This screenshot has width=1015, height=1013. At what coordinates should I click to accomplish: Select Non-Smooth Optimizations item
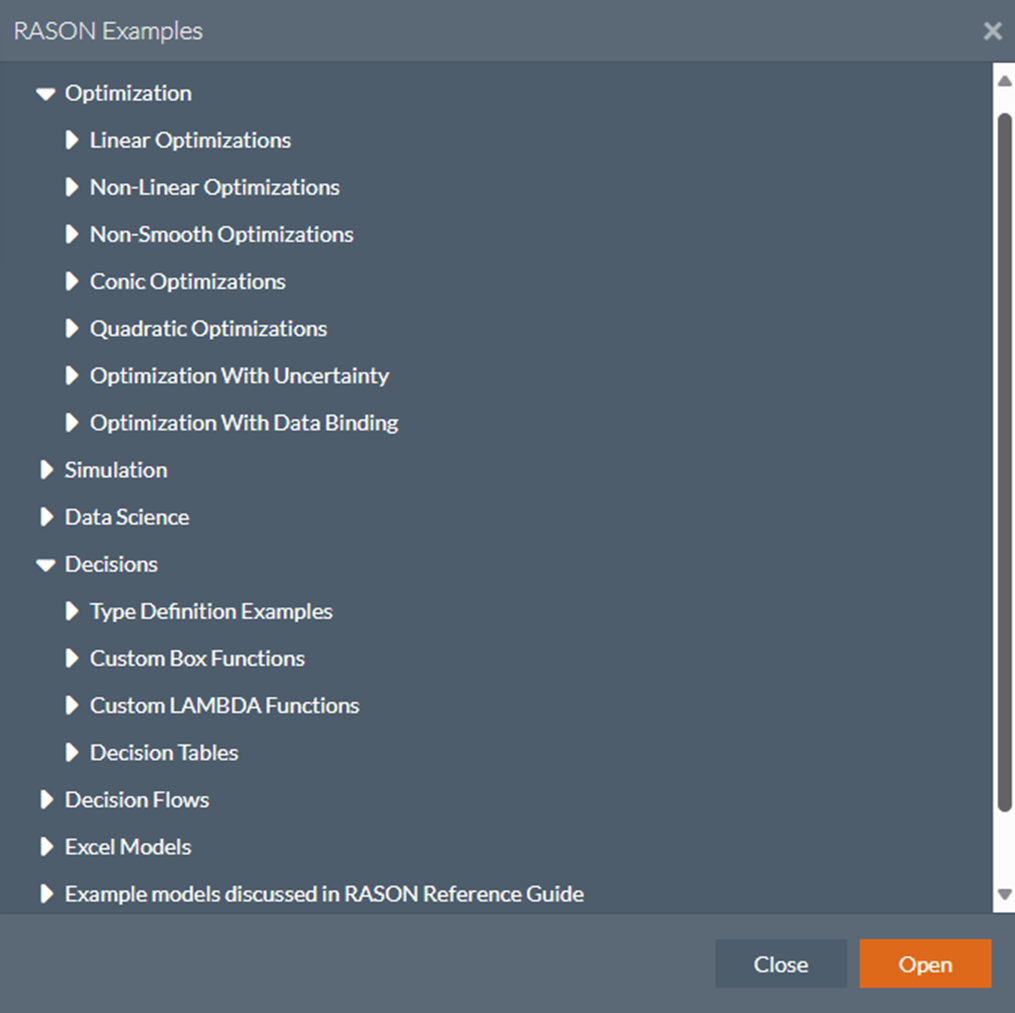click(221, 234)
